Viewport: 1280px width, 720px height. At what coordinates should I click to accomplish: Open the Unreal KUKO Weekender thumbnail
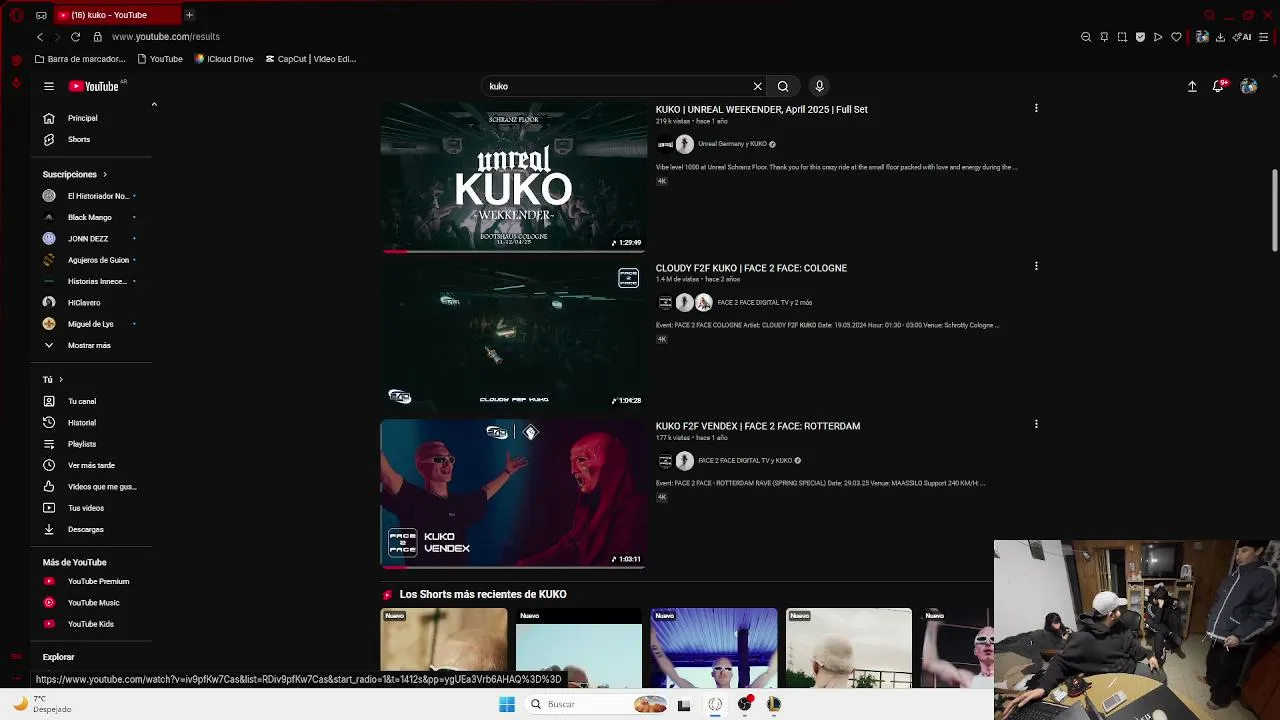[x=513, y=177]
